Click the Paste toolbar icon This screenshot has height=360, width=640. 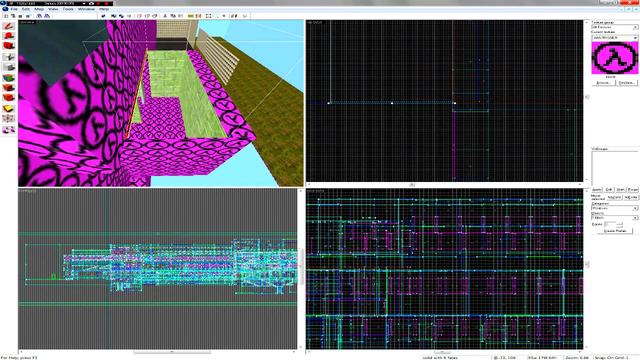(181, 16)
